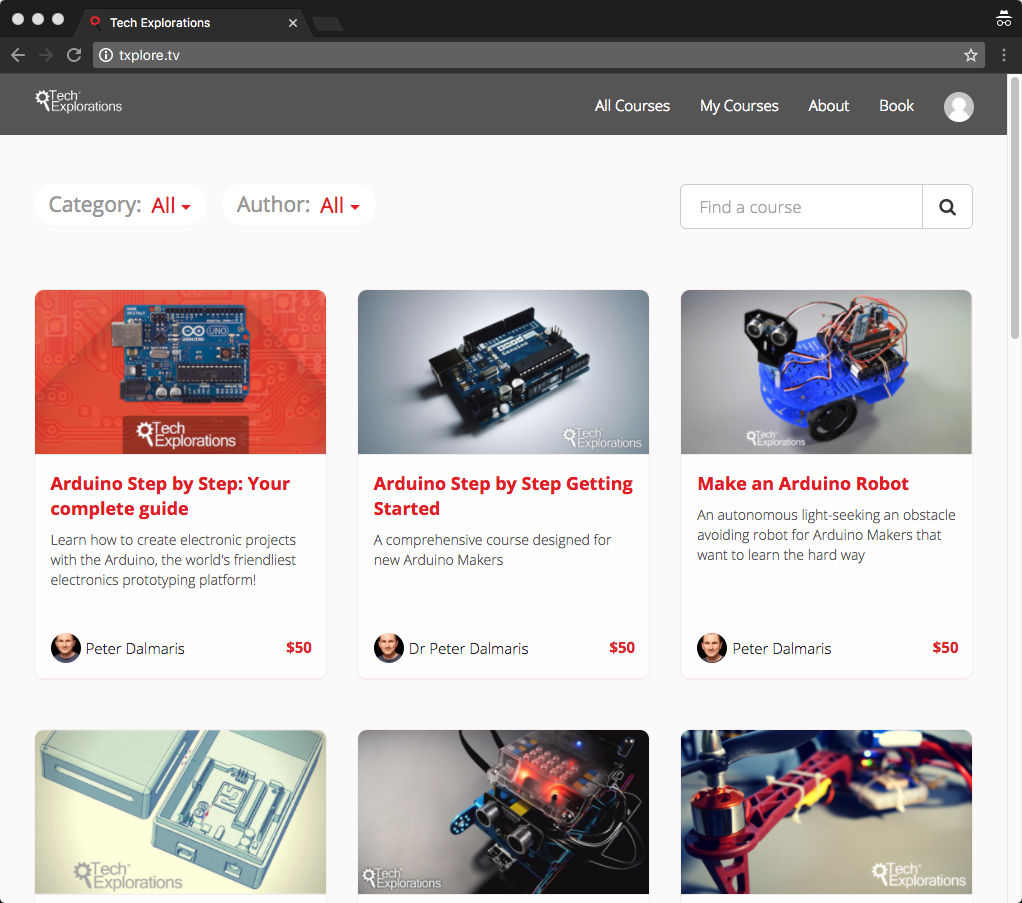Click description 'A comprehensive course designed for new Arduino Makers'

(x=493, y=550)
